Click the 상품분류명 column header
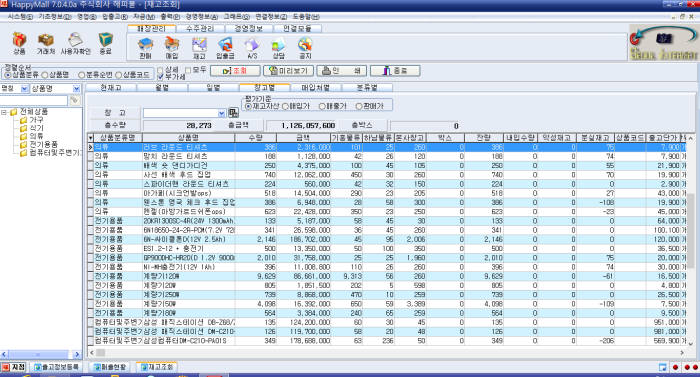Screen dimensions: 700x377 tap(117, 138)
